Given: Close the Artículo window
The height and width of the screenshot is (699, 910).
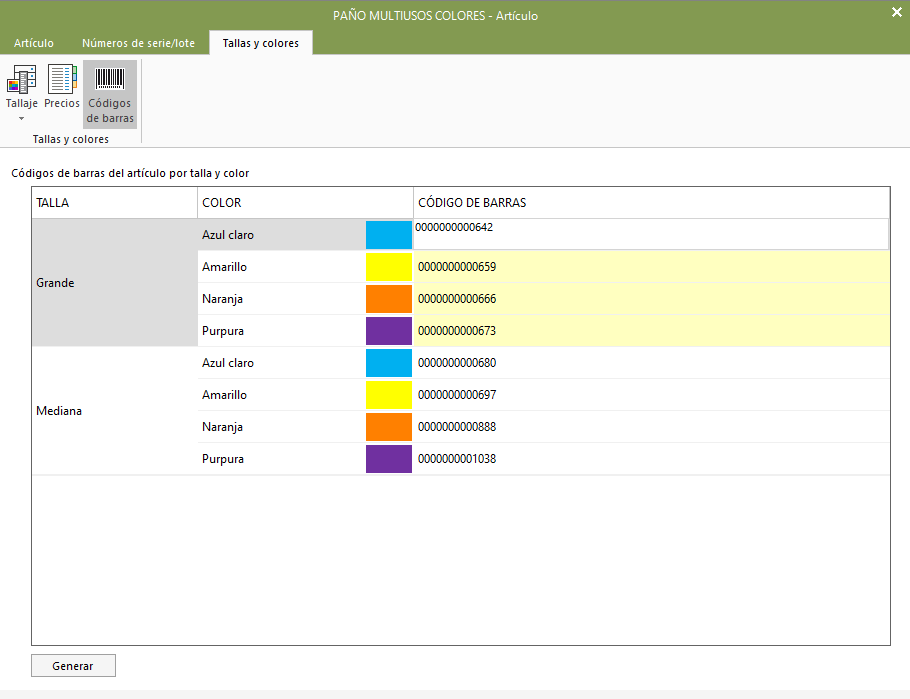Looking at the screenshot, I should tap(897, 12).
